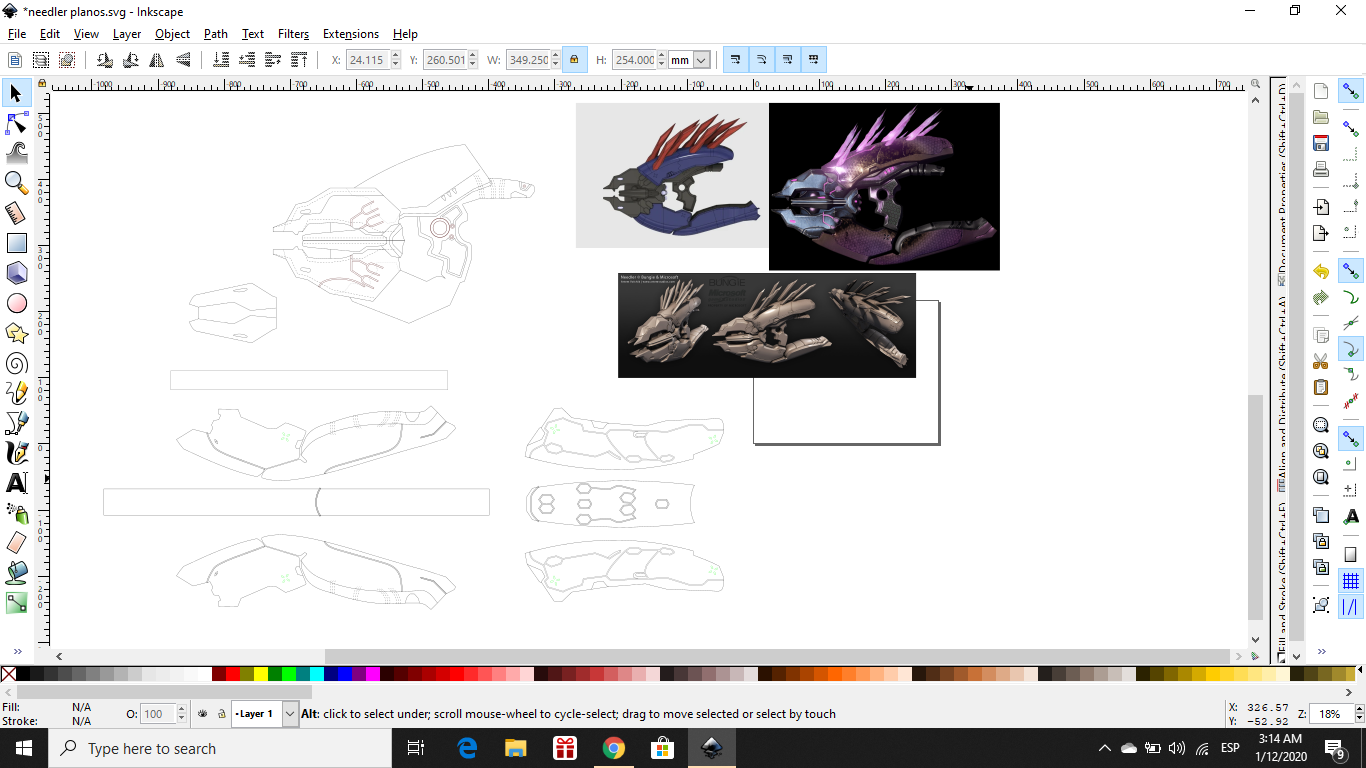Select the Paint bucket fill tool
This screenshot has width=1366, height=768.
click(16, 573)
